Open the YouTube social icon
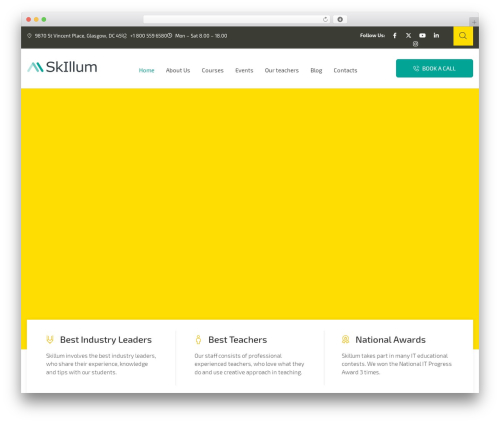This screenshot has height=423, width=500. (422, 35)
